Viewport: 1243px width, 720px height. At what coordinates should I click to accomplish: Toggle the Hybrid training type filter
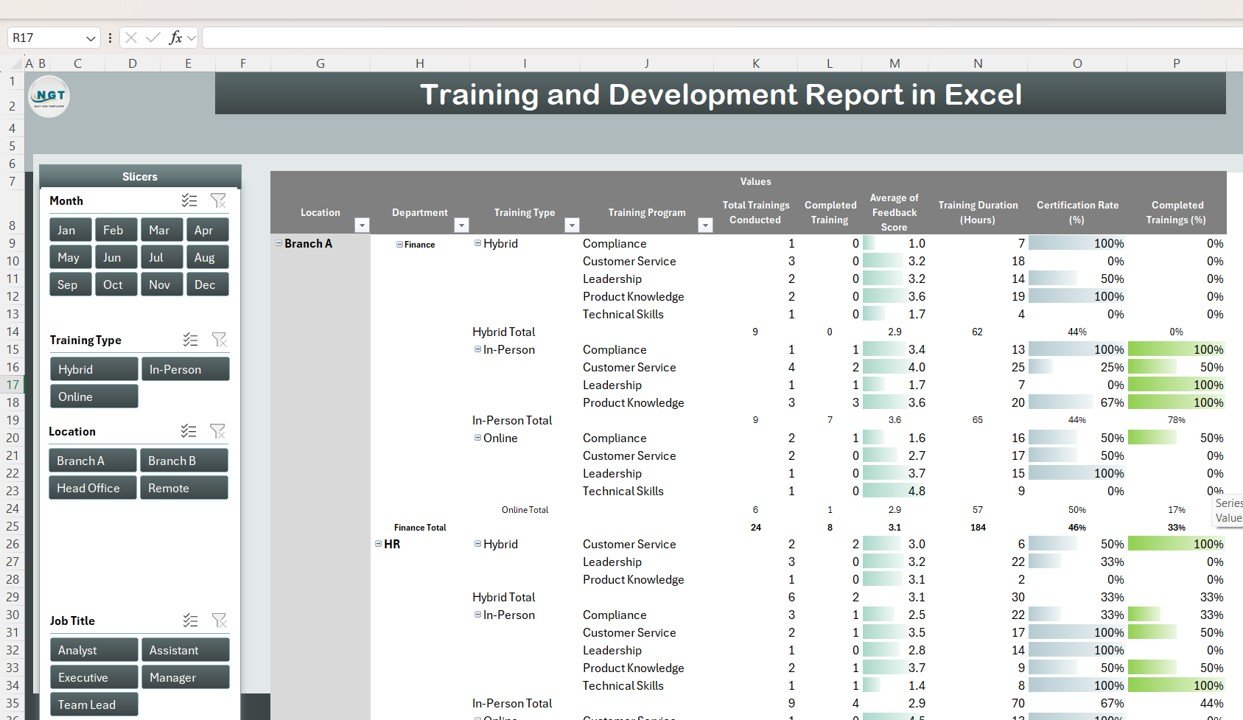(x=93, y=368)
